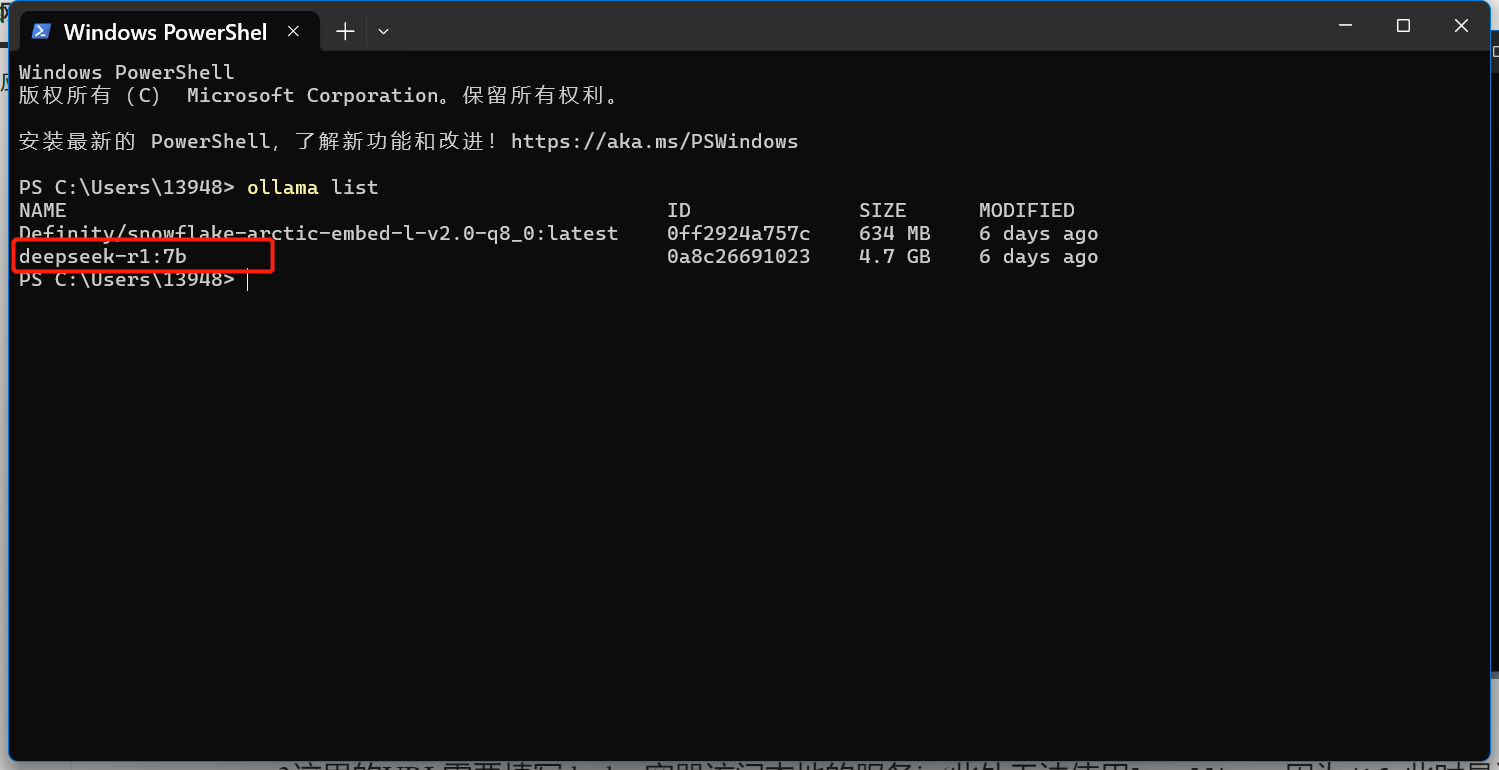Click the PowerShell icon in the tab

tap(41, 31)
